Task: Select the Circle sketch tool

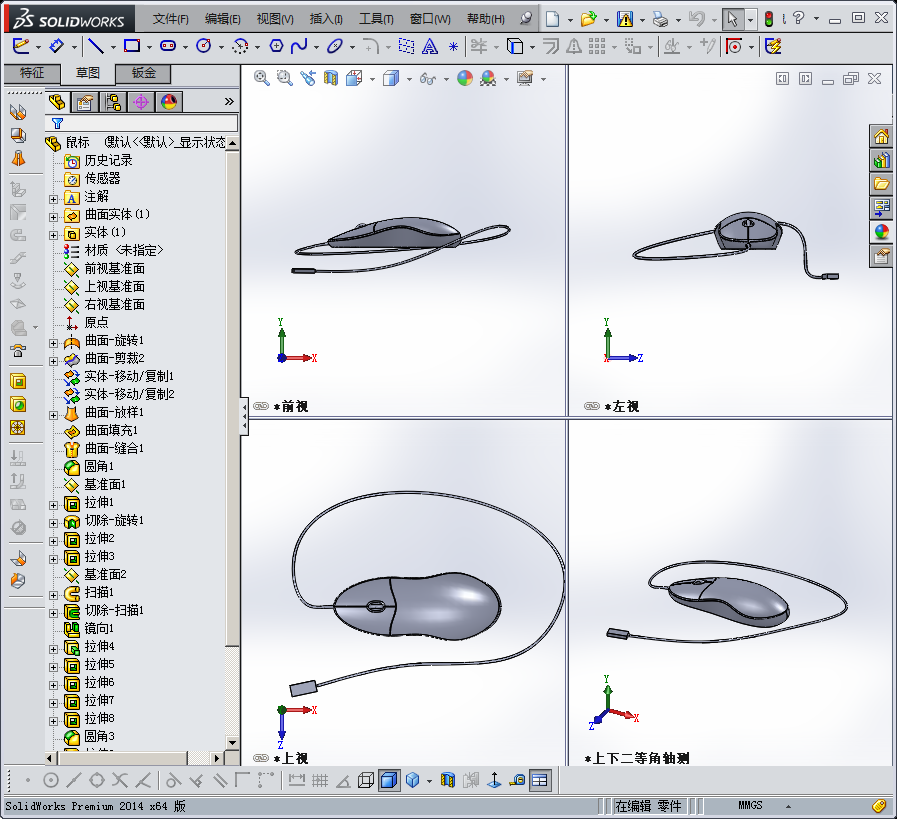Action: point(204,46)
